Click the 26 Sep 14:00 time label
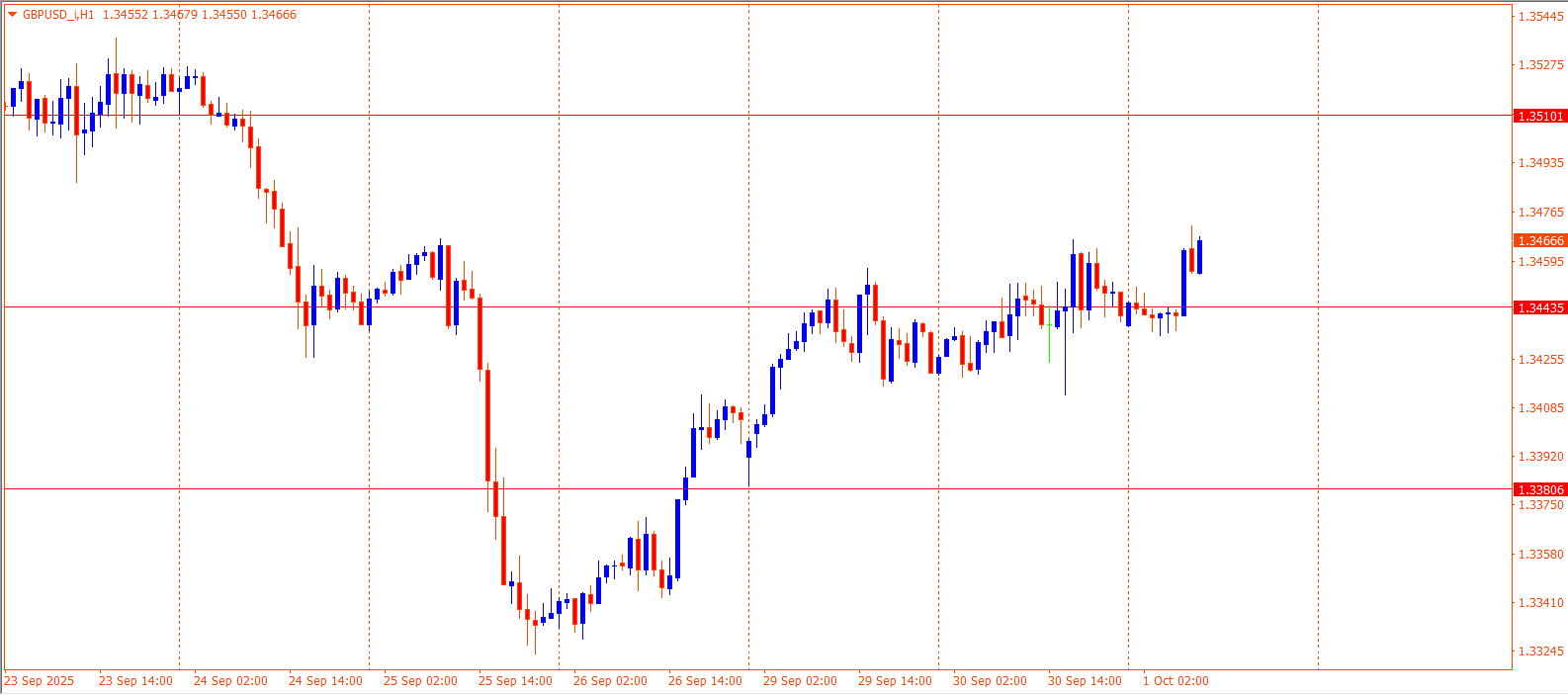Viewport: 1568px width, 695px height. pyautogui.click(x=705, y=681)
